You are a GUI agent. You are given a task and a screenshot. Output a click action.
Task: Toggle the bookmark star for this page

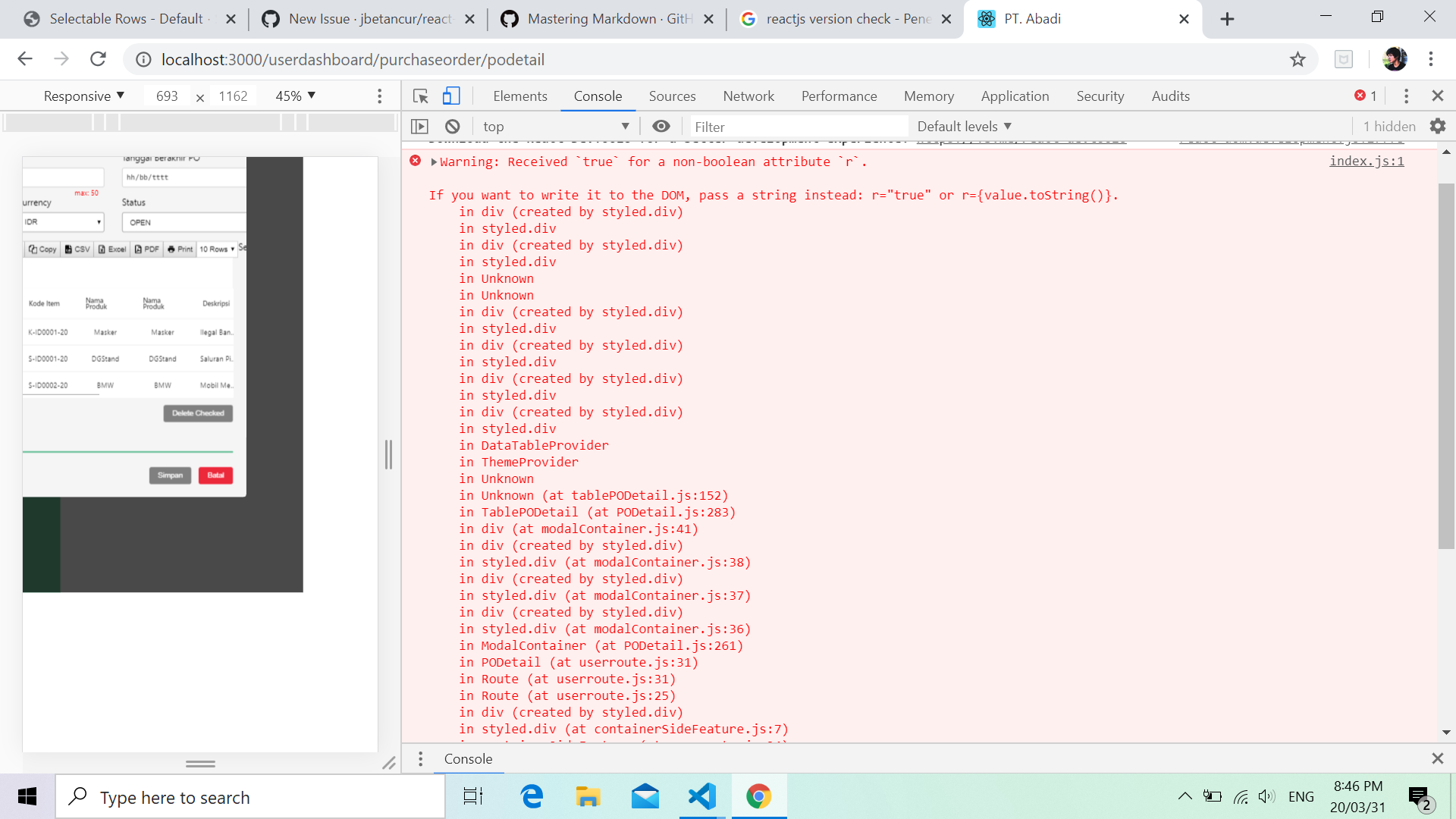[x=1298, y=59]
